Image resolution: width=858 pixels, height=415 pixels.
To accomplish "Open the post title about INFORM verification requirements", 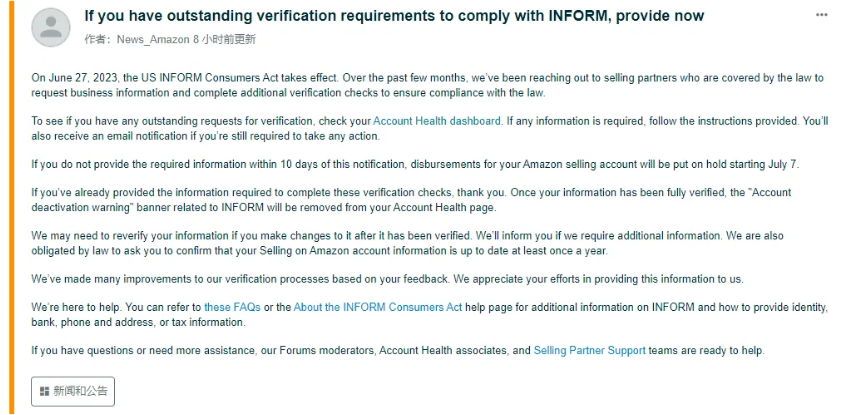I will click(394, 16).
